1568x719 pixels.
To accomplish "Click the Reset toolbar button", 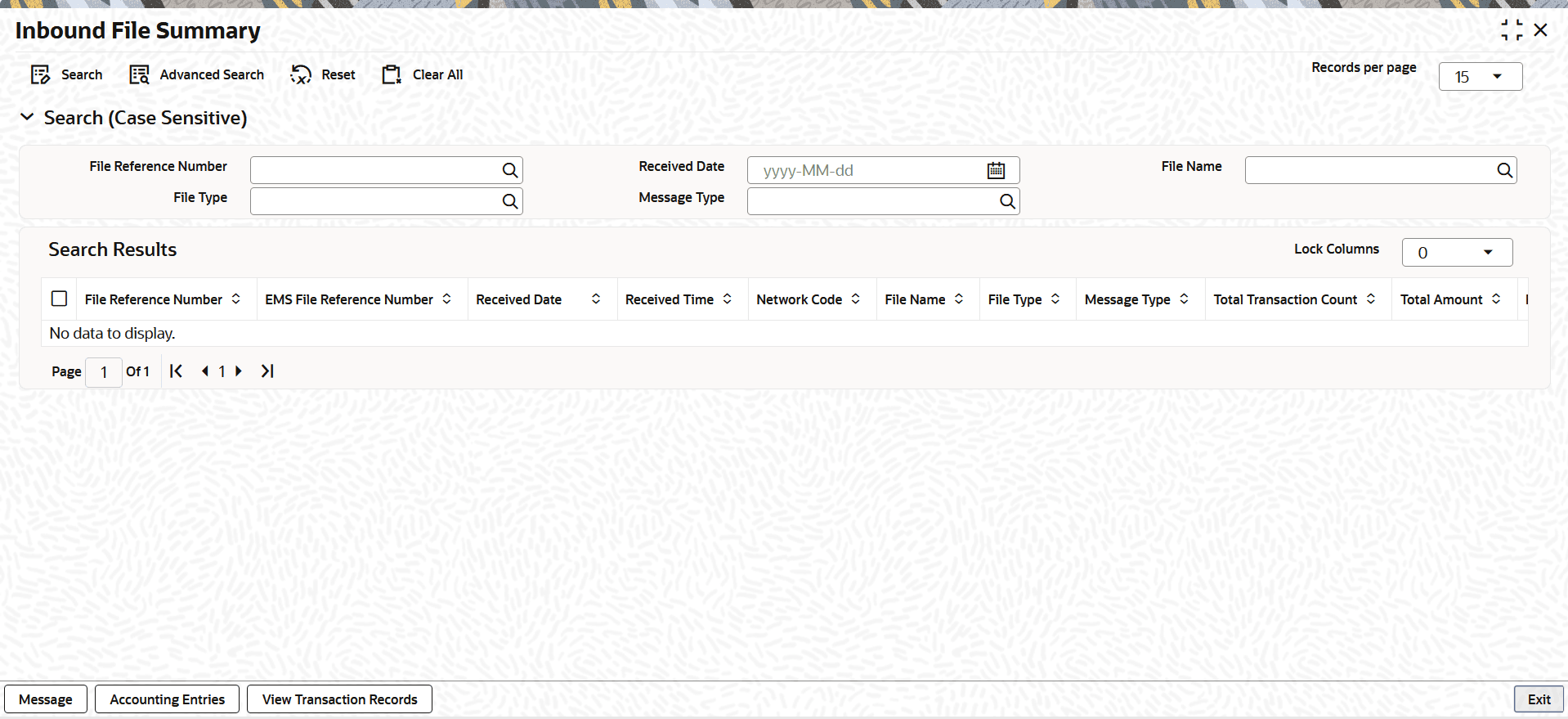I will [x=323, y=75].
